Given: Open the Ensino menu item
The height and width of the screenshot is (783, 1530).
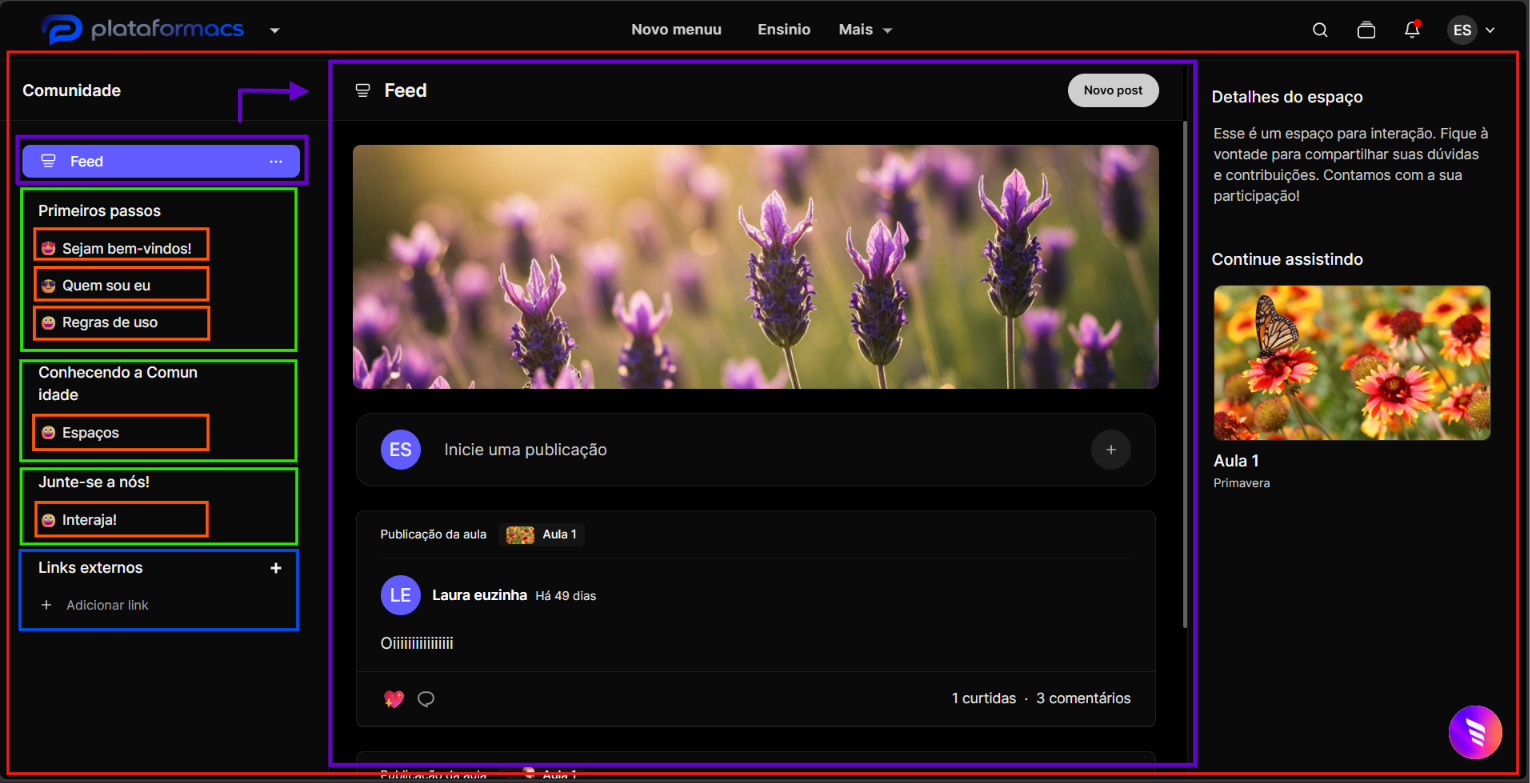Looking at the screenshot, I should tap(784, 30).
